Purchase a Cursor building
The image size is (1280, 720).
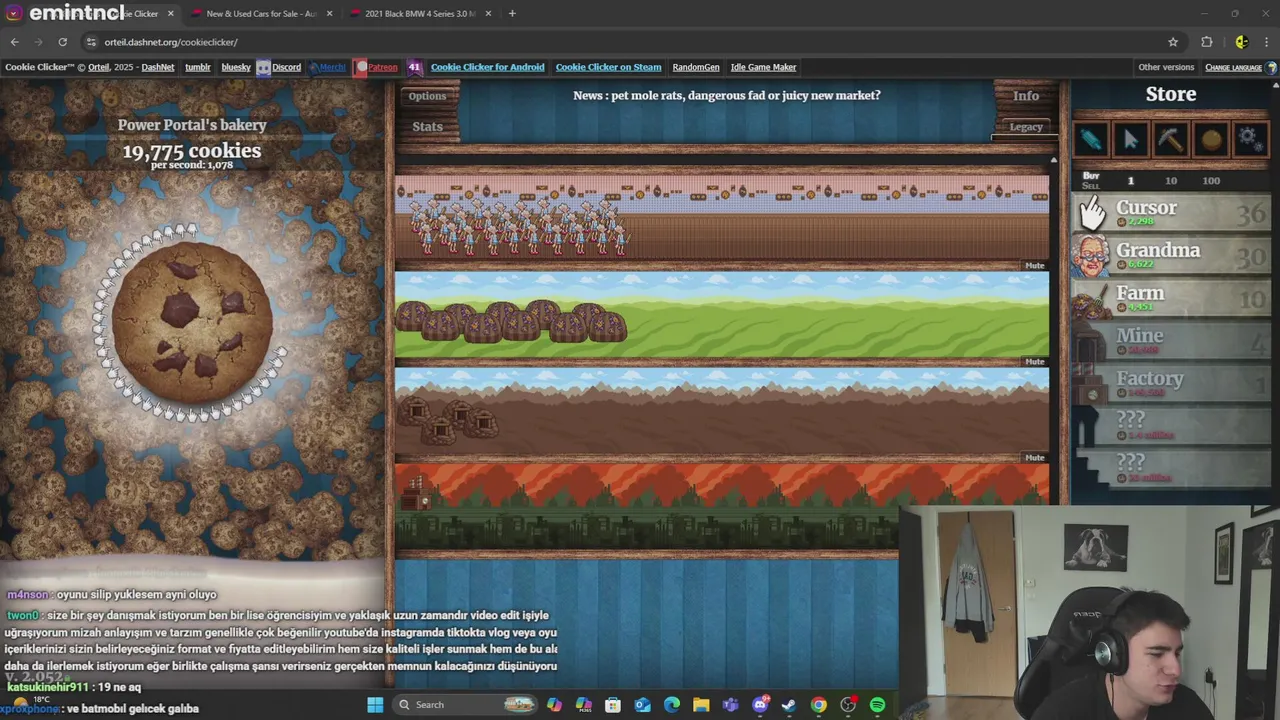(x=1171, y=213)
